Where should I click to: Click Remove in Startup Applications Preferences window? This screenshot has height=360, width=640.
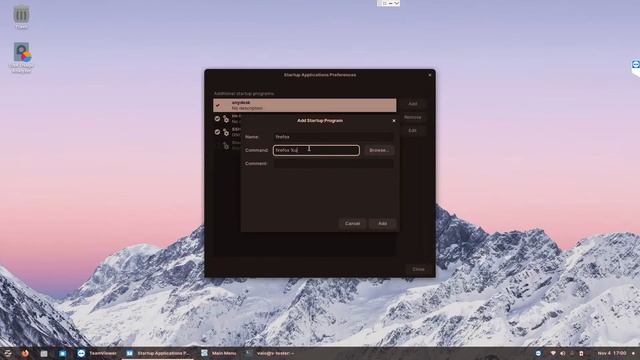tap(413, 118)
